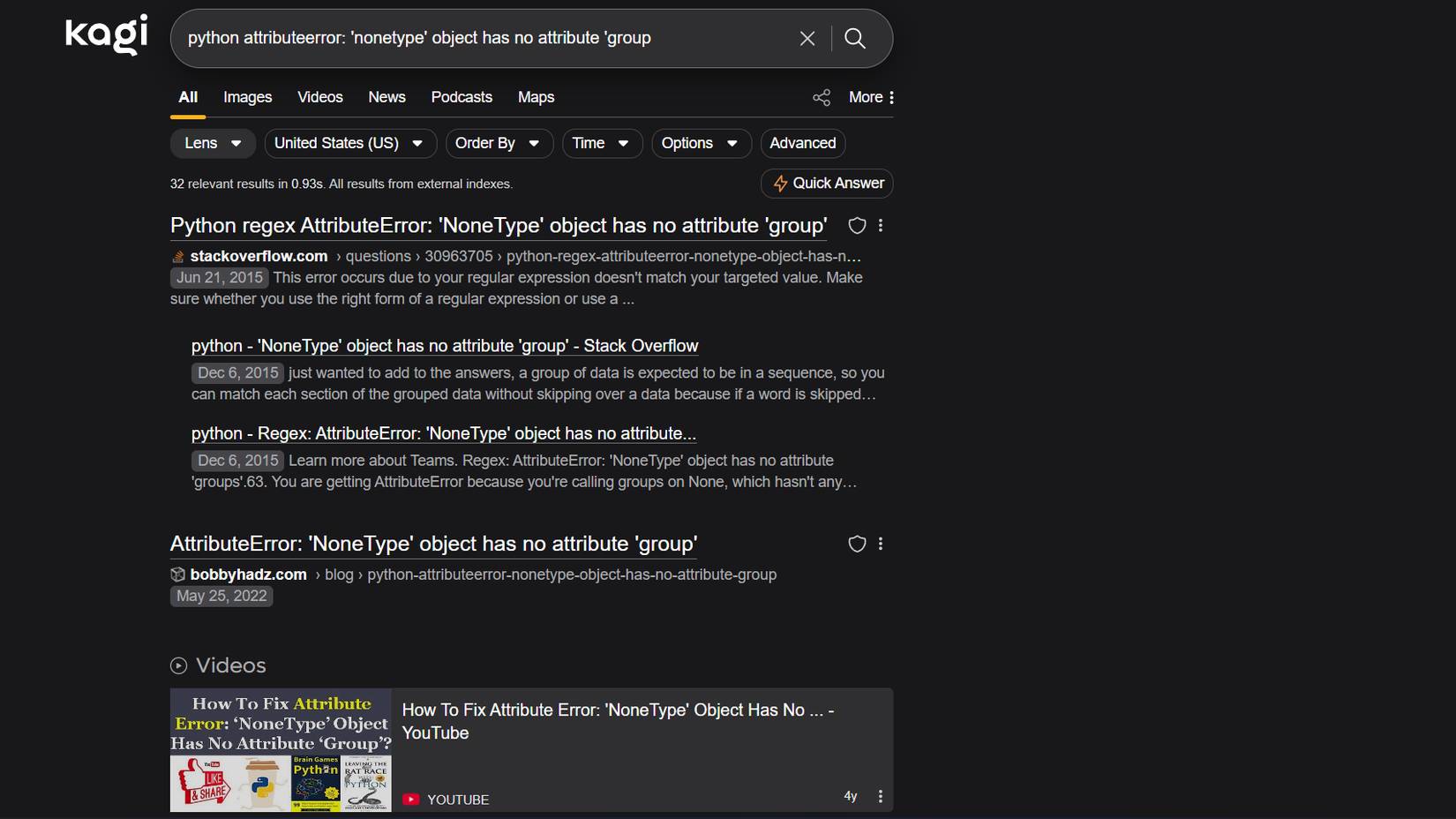Open Advanced search options

tap(802, 143)
